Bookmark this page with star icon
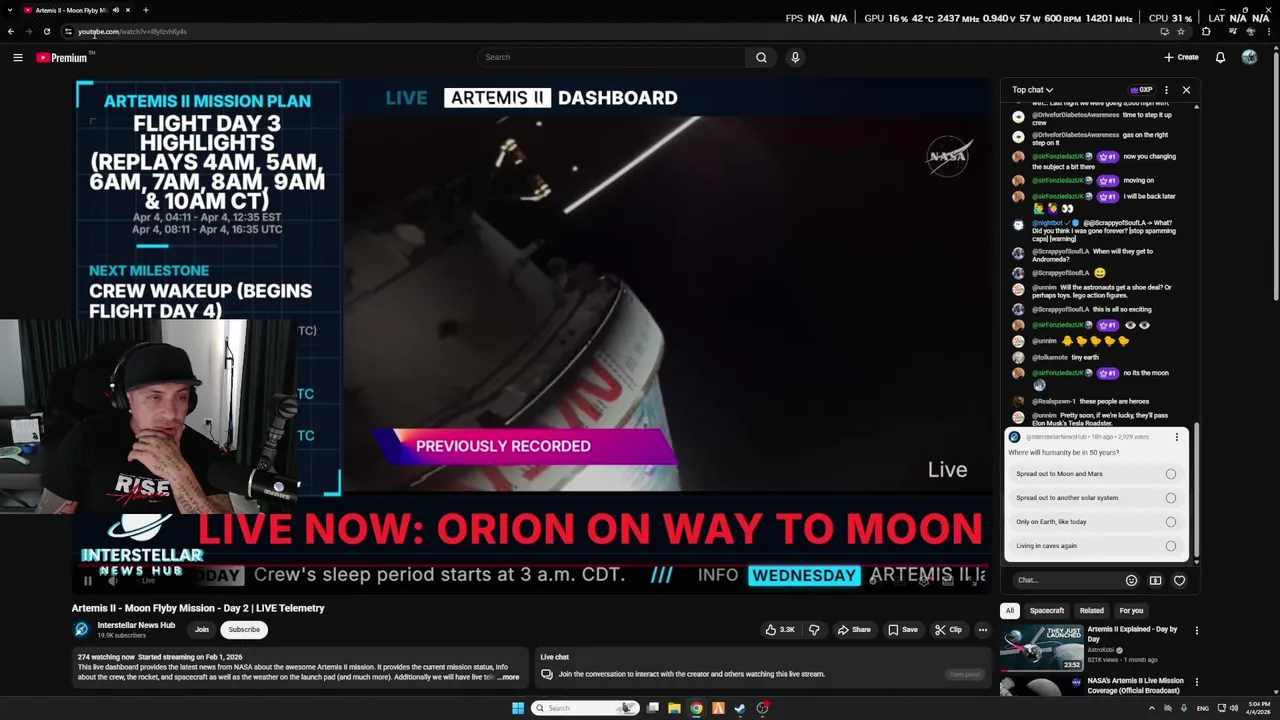1280x720 pixels. click(1181, 31)
